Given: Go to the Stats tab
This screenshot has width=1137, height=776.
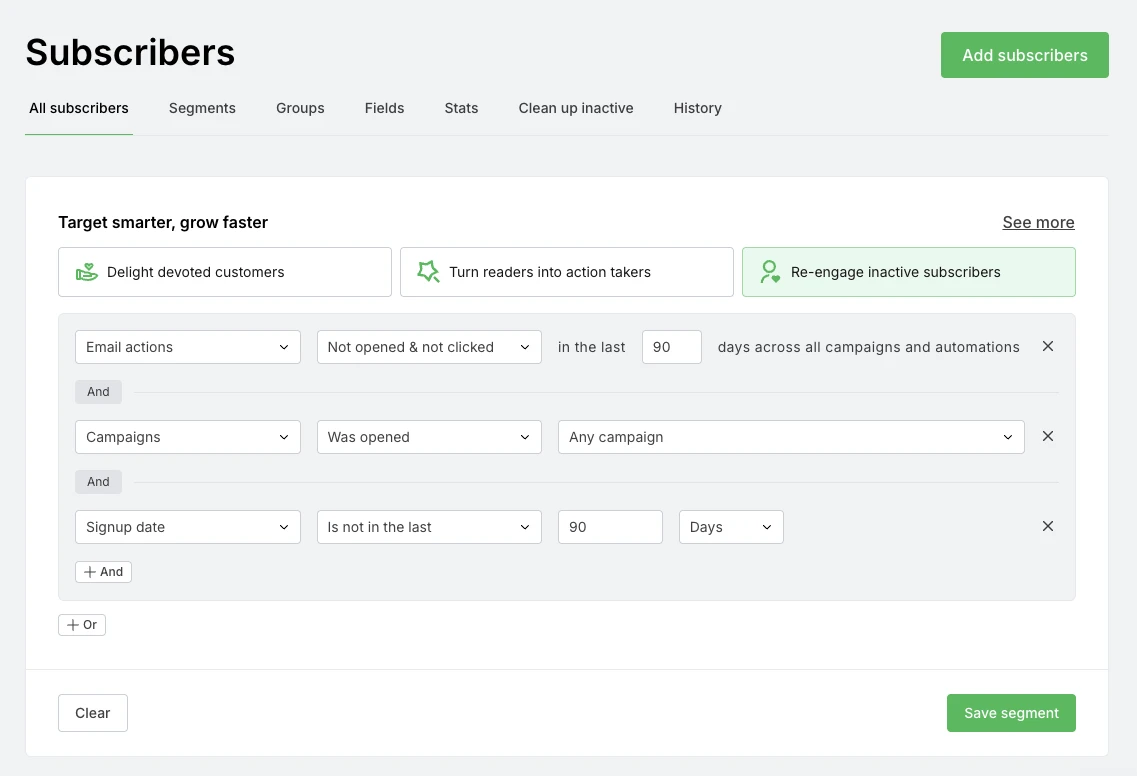Looking at the screenshot, I should tap(461, 108).
